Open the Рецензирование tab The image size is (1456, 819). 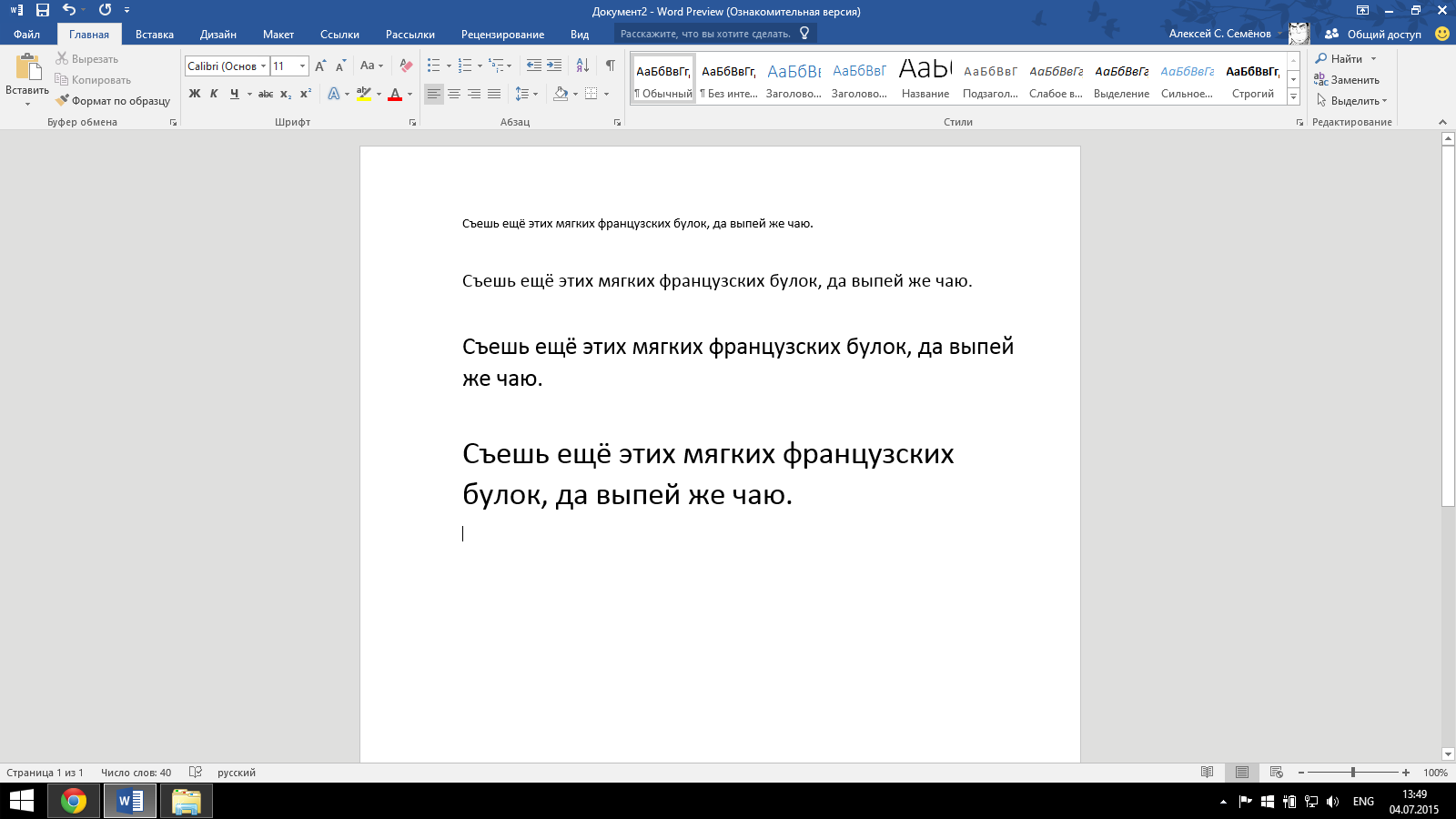[x=502, y=35]
